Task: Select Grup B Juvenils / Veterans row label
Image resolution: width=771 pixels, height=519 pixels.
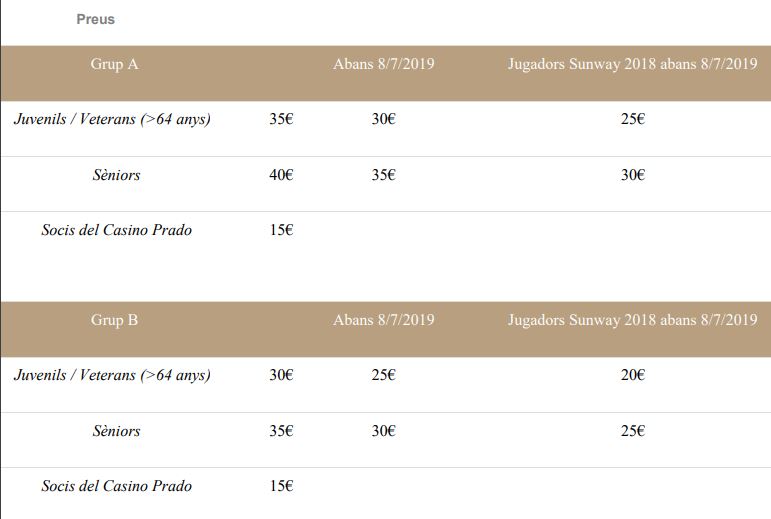Action: (112, 375)
